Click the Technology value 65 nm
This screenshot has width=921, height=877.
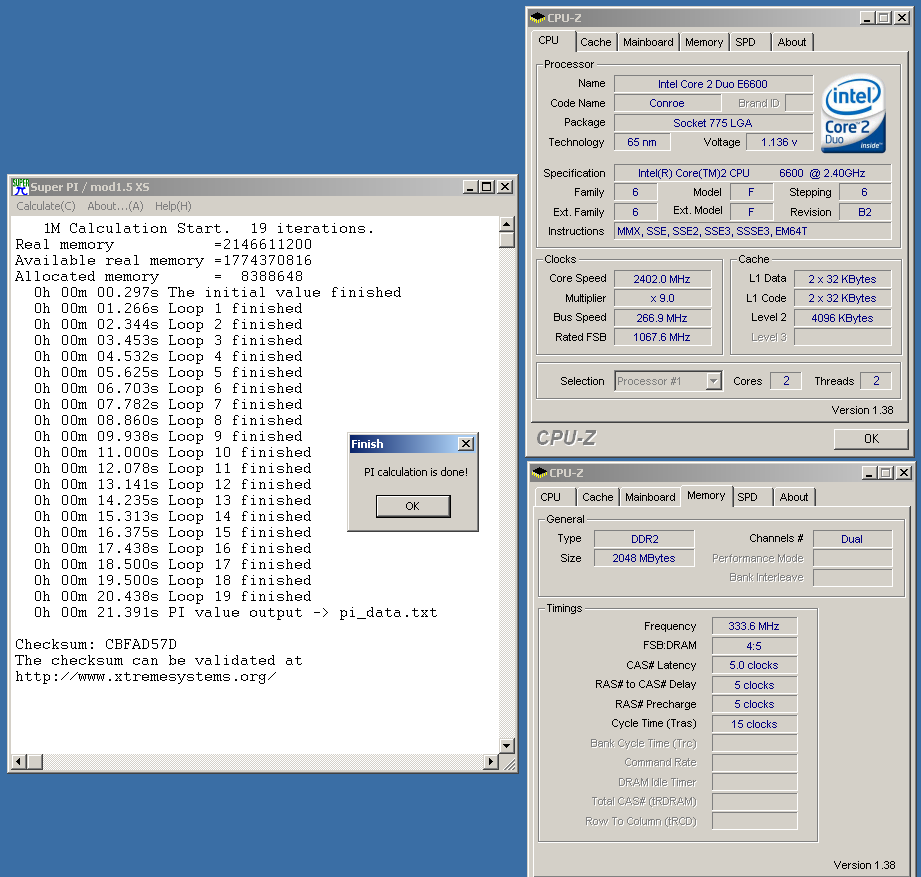pyautogui.click(x=642, y=142)
